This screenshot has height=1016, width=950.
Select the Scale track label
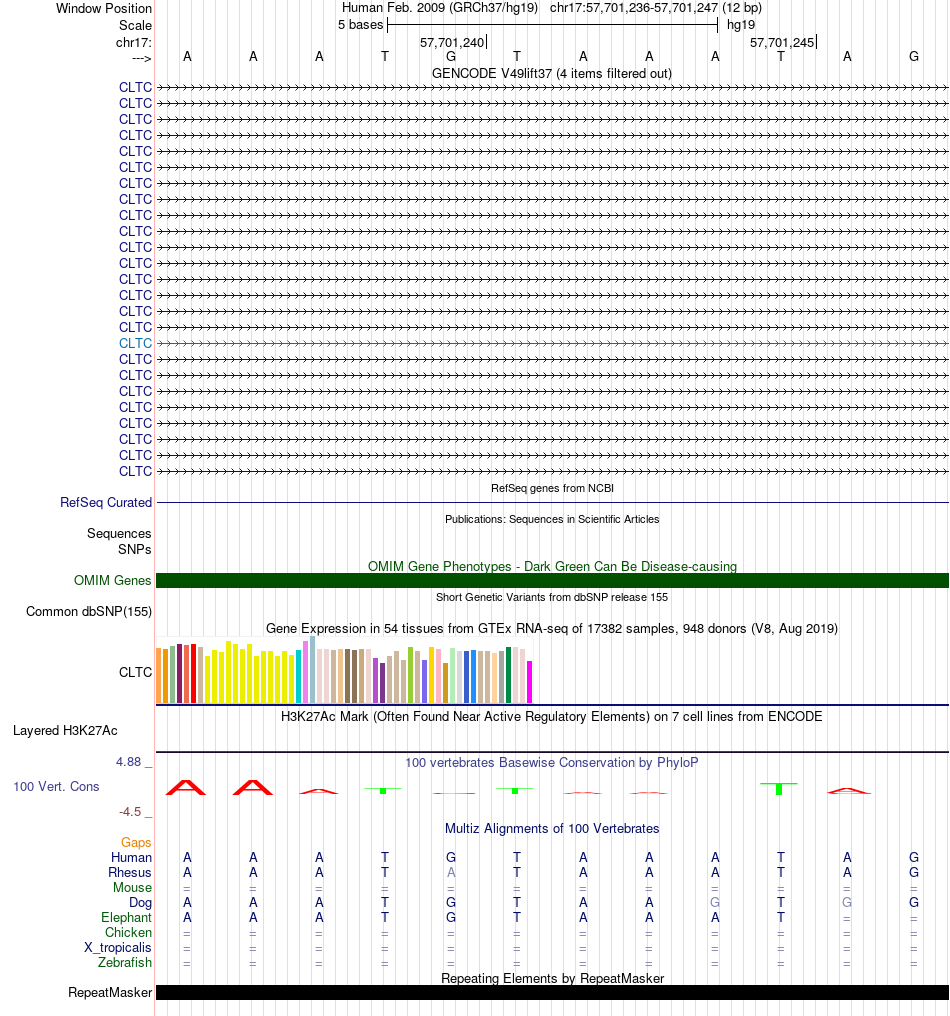coord(135,25)
